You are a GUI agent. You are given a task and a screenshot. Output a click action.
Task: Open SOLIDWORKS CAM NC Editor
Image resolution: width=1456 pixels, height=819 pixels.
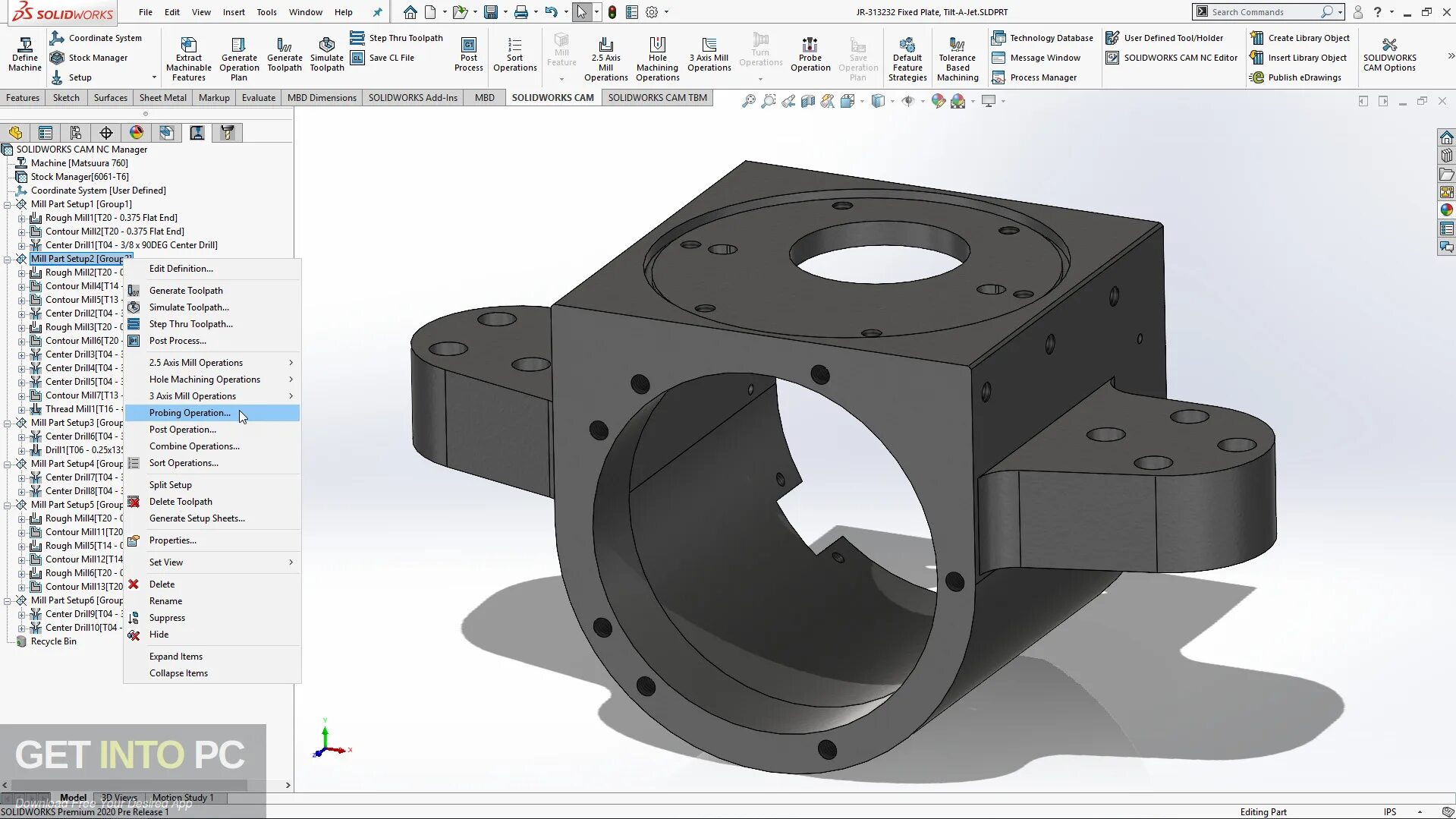point(1171,58)
